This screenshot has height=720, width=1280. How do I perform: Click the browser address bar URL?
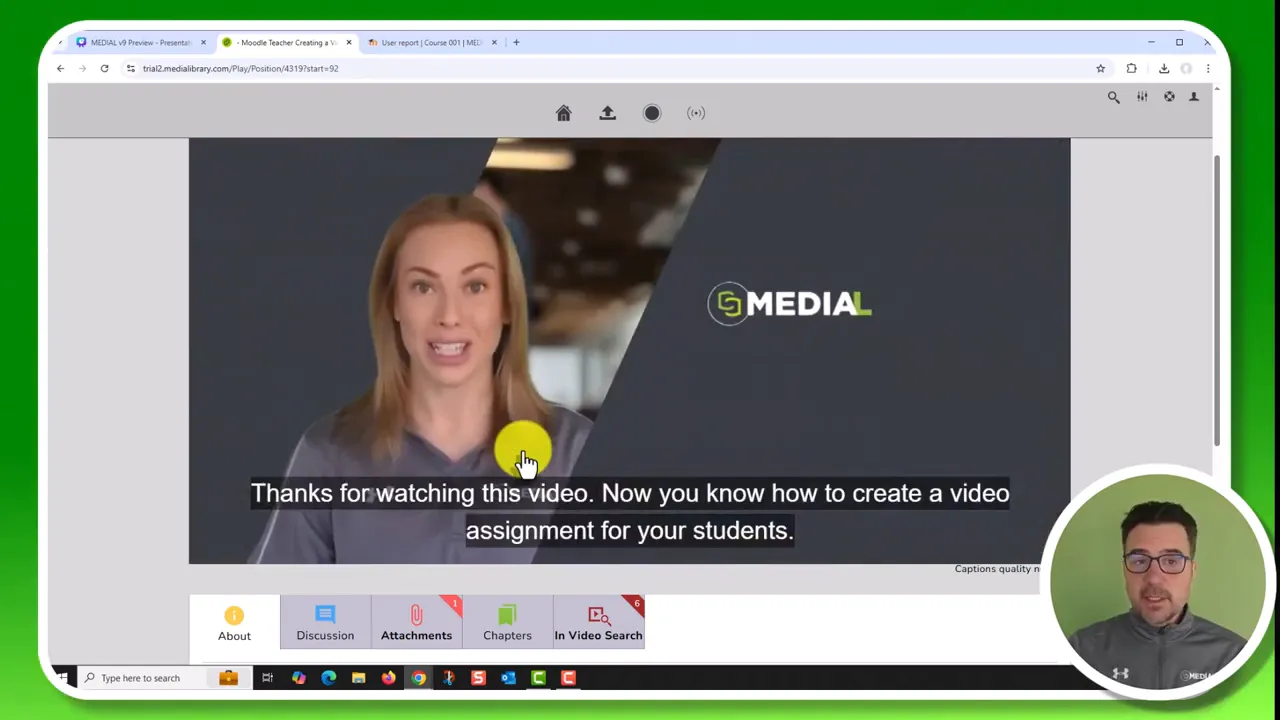[x=240, y=69]
